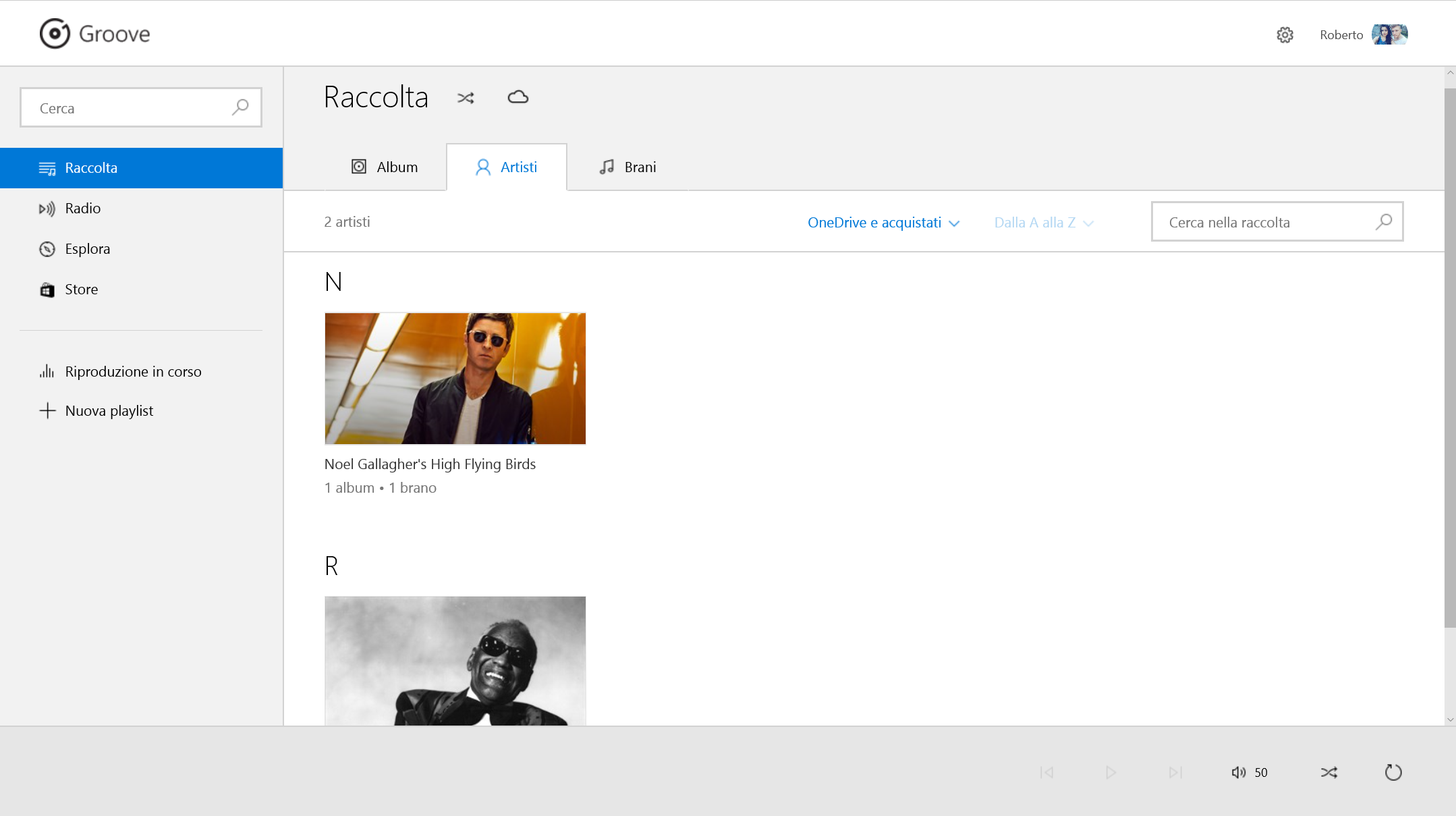Switch to the Album tab
Screen dimensions: 1456x816
click(x=385, y=167)
